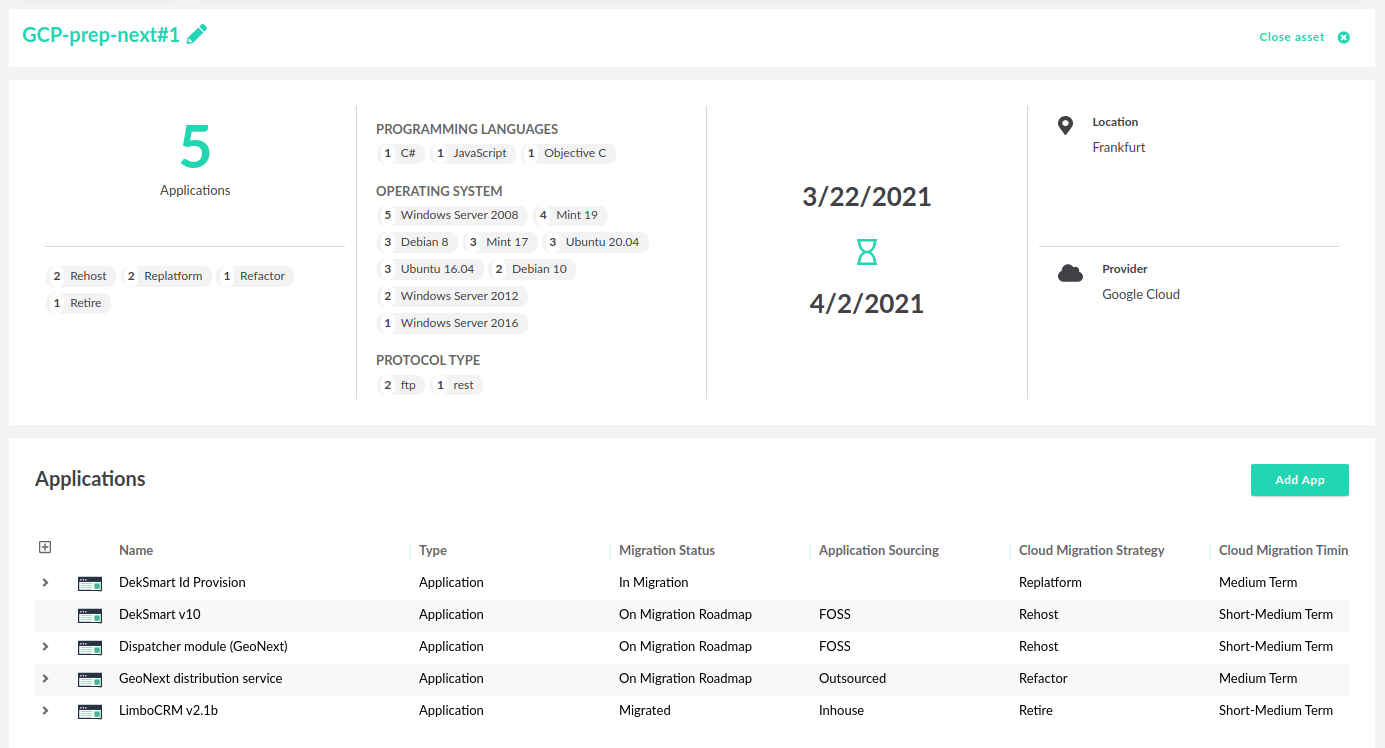
Task: Click the Location map pin icon
Action: coord(1066,125)
